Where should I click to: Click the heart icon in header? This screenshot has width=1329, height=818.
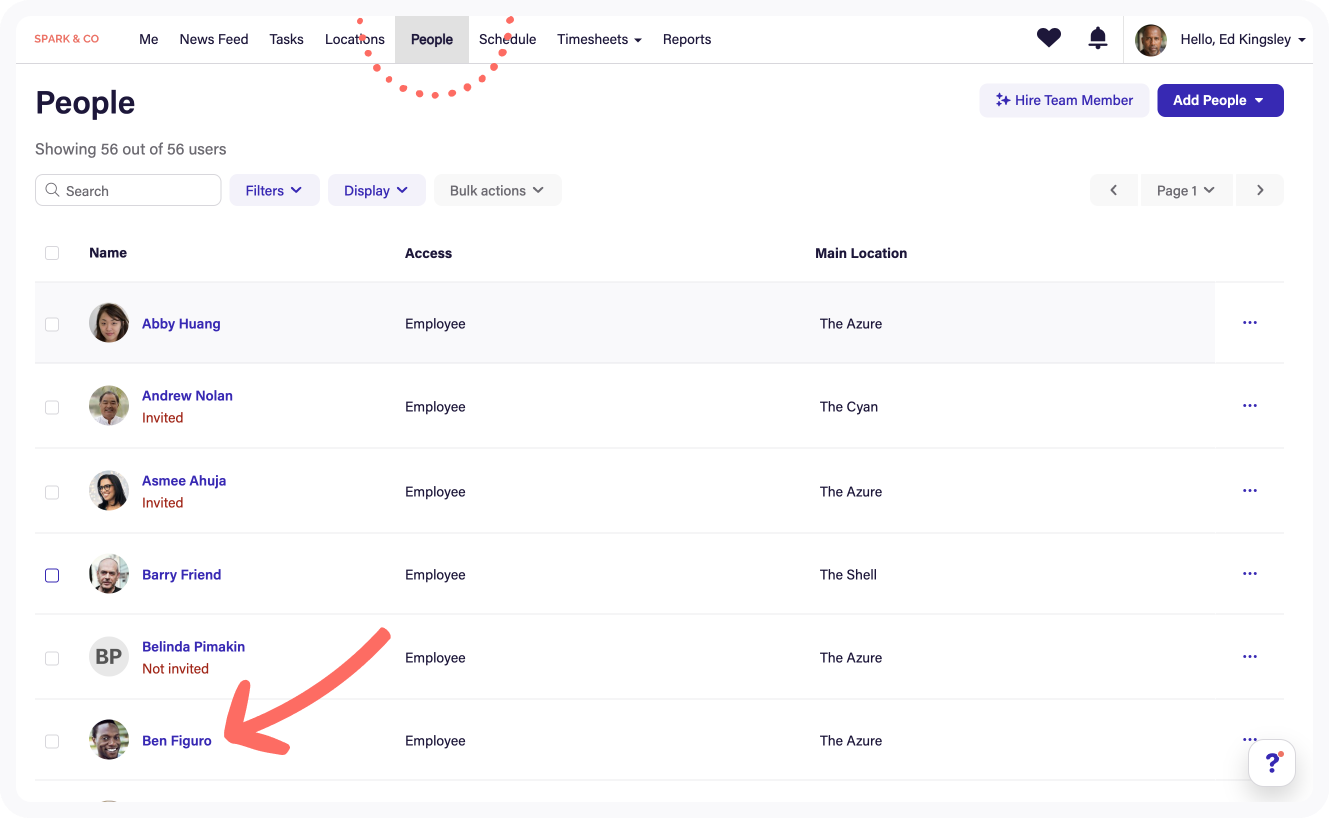(1048, 39)
